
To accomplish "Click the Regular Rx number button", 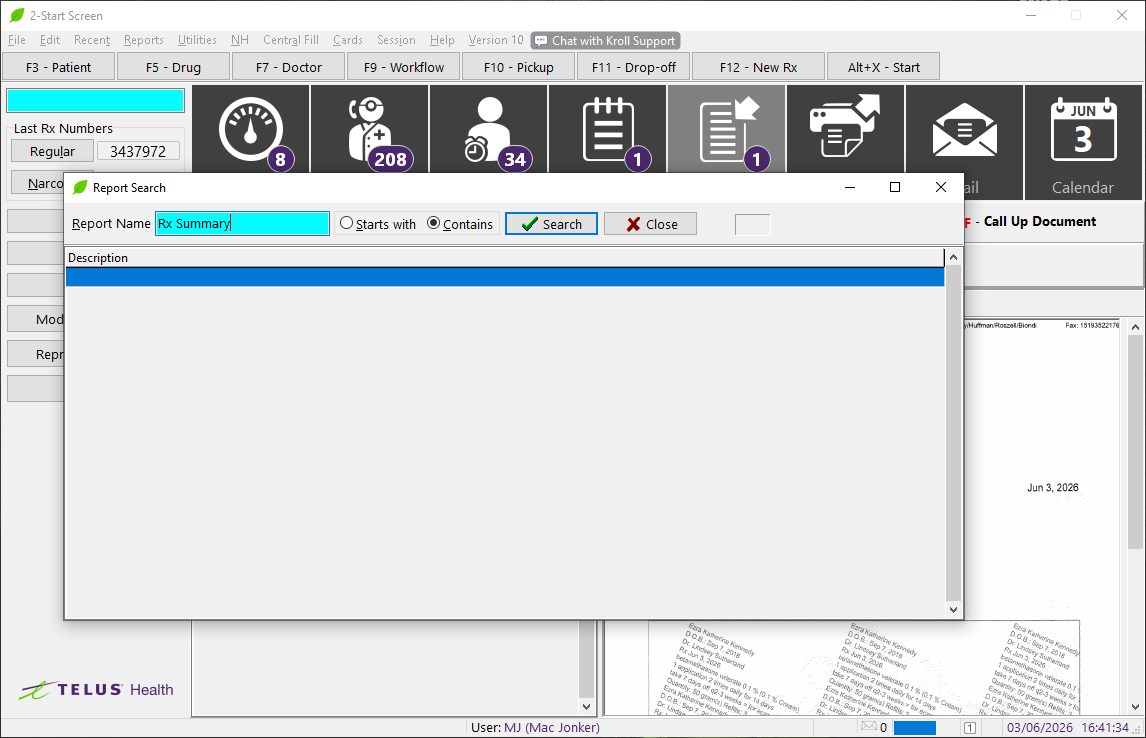I will pos(53,151).
